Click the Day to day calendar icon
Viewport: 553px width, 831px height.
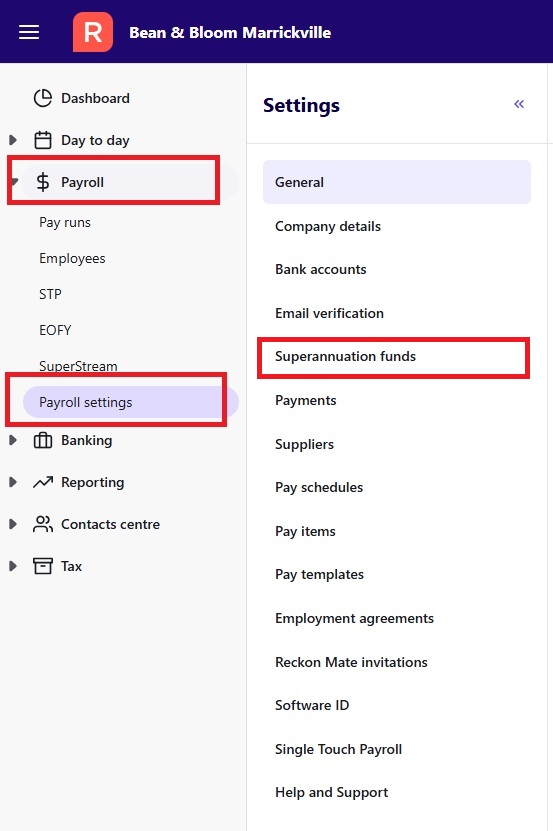pyautogui.click(x=43, y=140)
